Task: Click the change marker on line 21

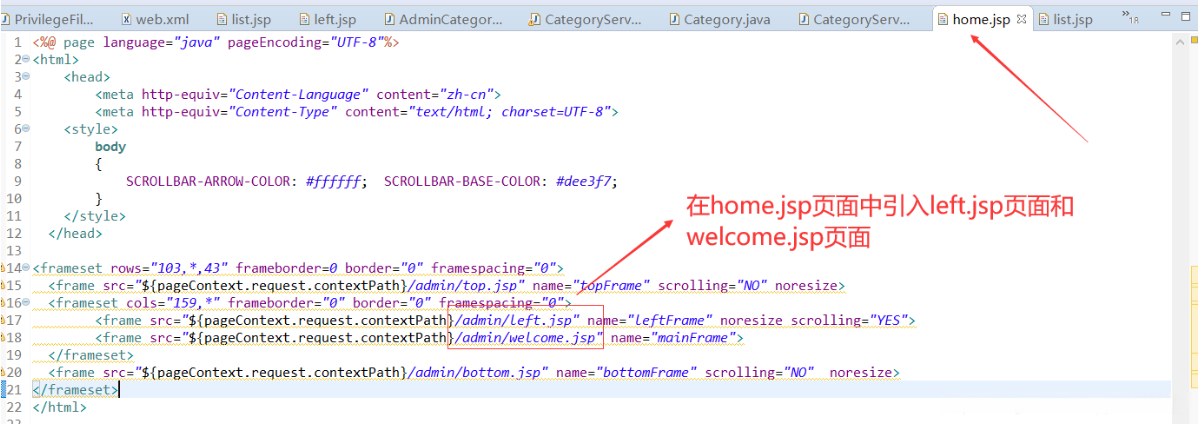Action: tap(3, 390)
